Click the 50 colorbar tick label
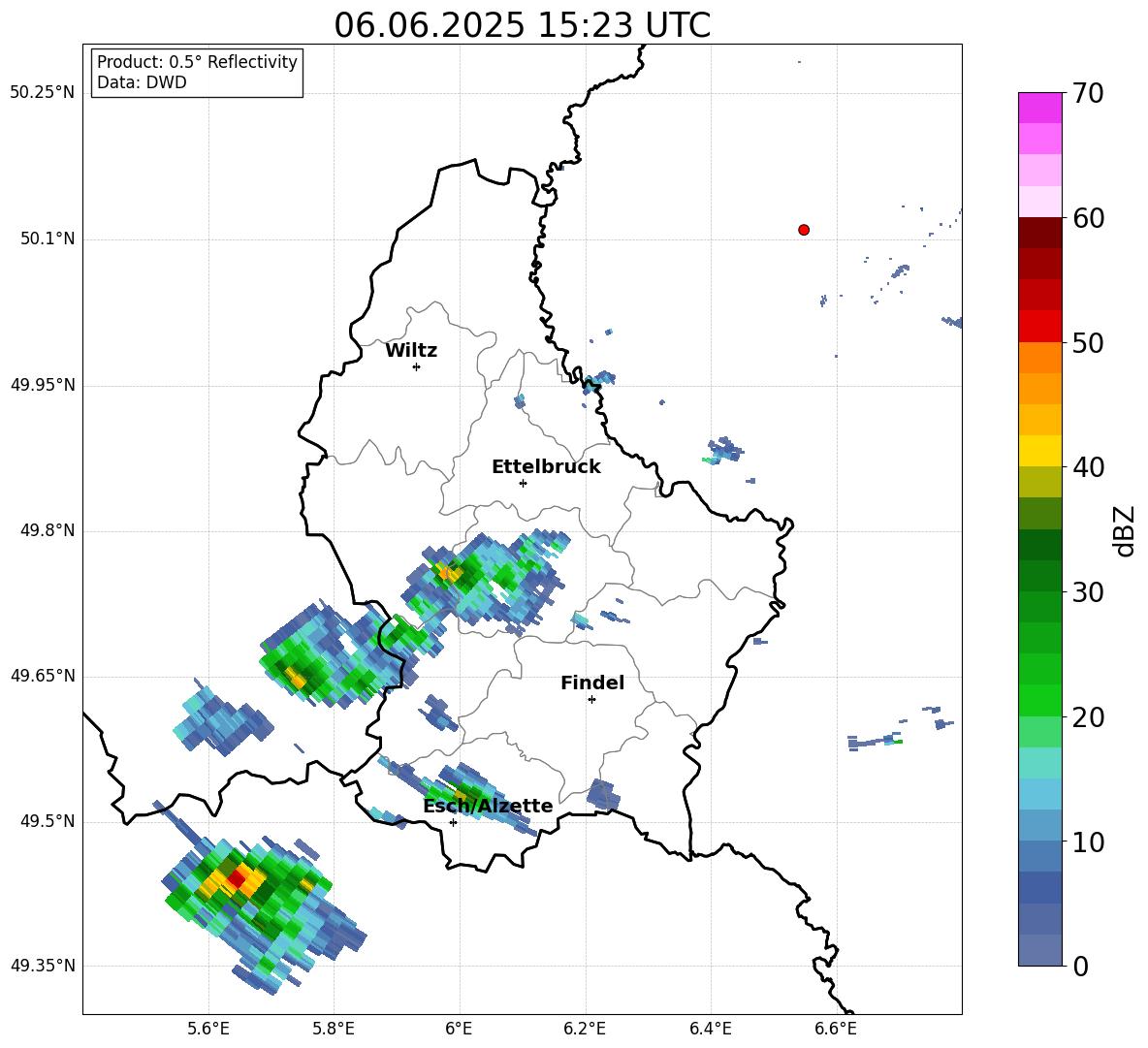The height and width of the screenshot is (1048, 1148). point(1088,342)
